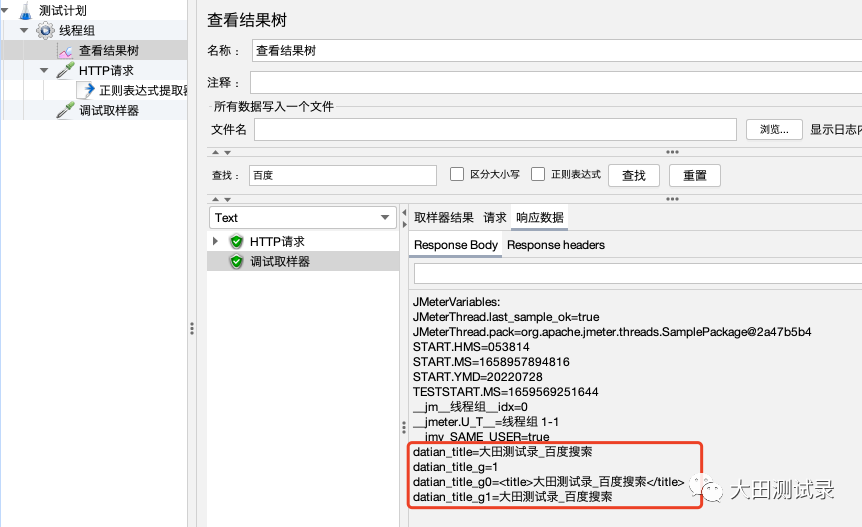Click the line START.YMD=20220728
Image resolution: width=862 pixels, height=527 pixels.
478,377
